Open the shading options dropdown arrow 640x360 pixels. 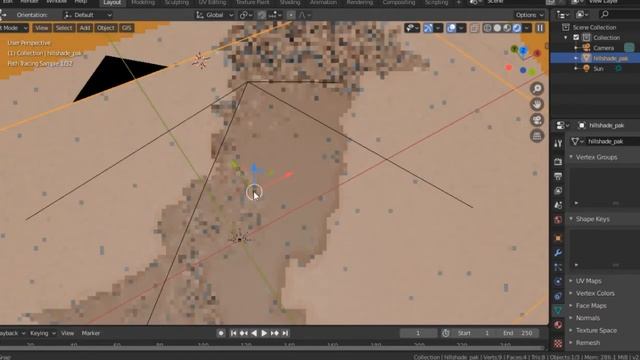pos(527,28)
